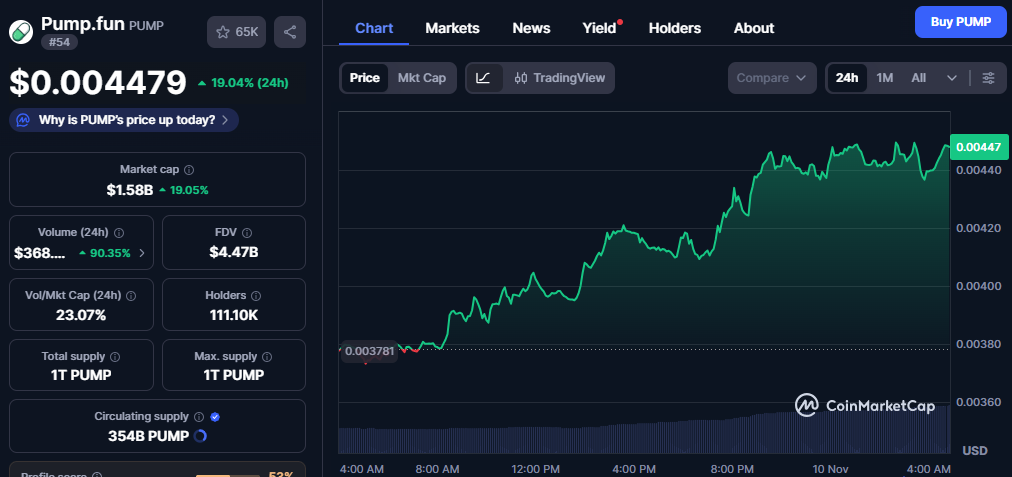Click the circulating supply verified badge
1012x477 pixels.
(215, 416)
